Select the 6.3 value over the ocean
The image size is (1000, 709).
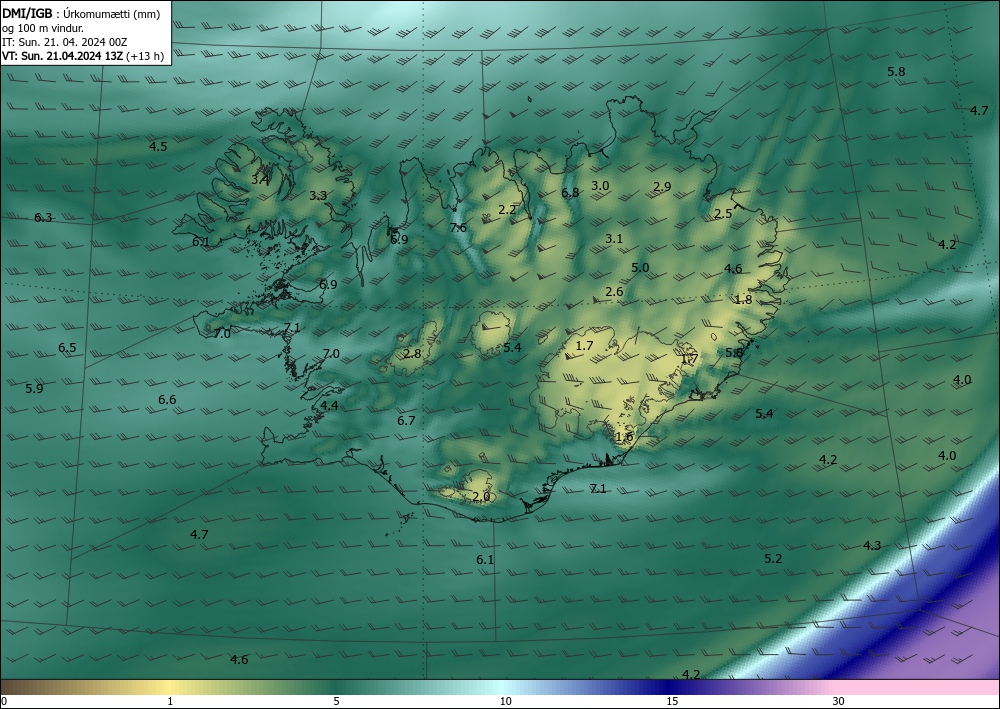[43, 218]
